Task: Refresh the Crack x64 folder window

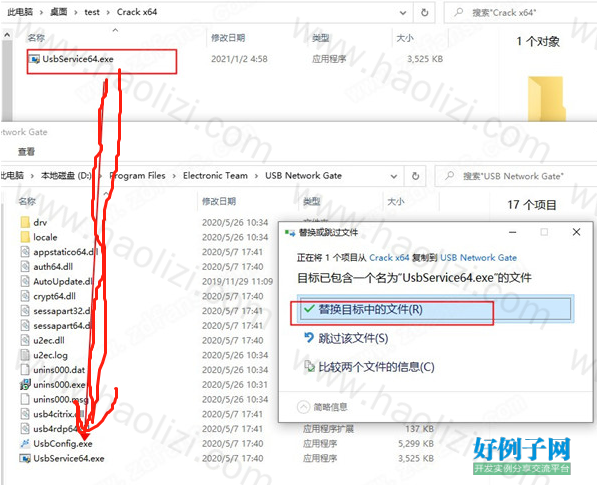Action: [x=425, y=13]
